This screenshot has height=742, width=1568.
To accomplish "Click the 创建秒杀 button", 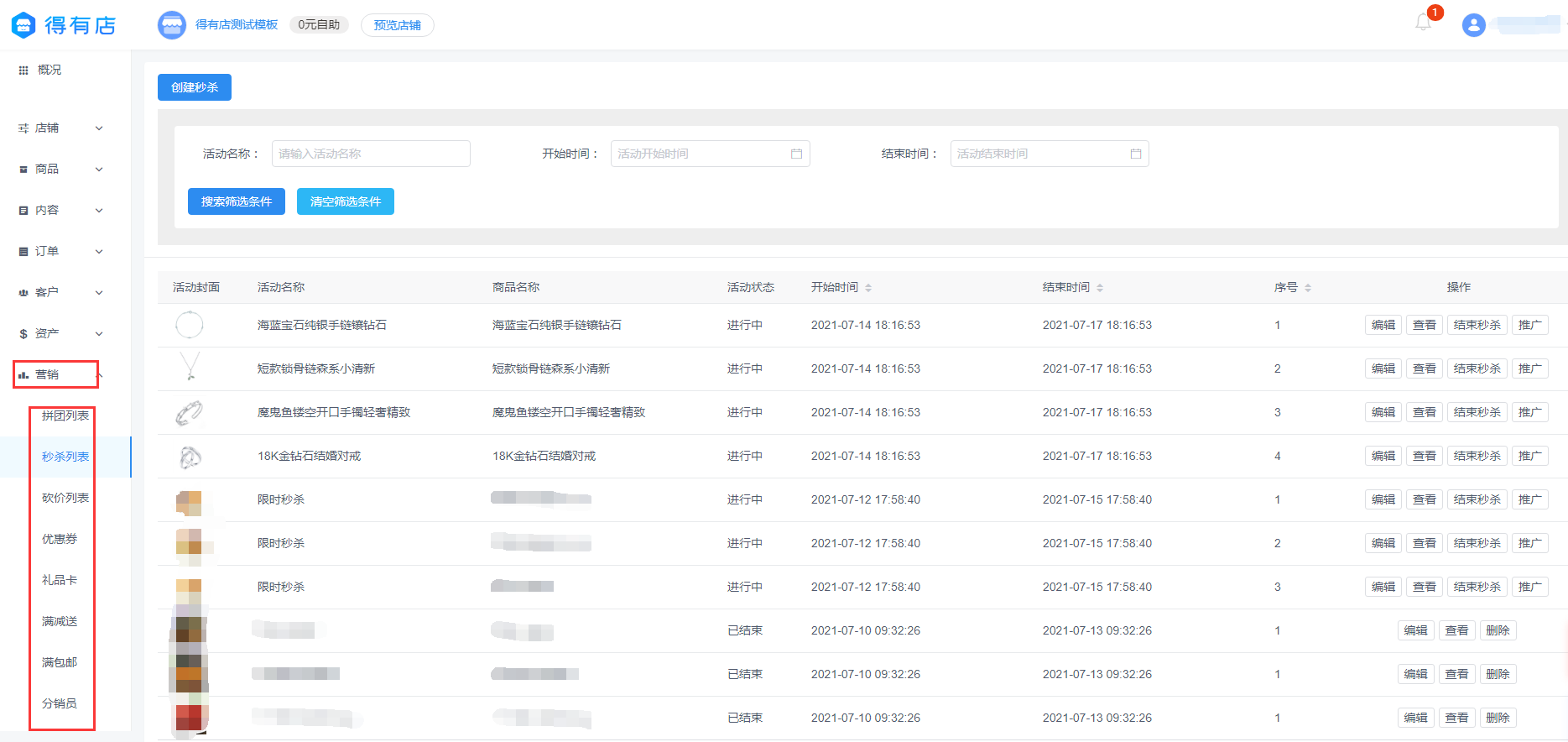I will [x=195, y=87].
